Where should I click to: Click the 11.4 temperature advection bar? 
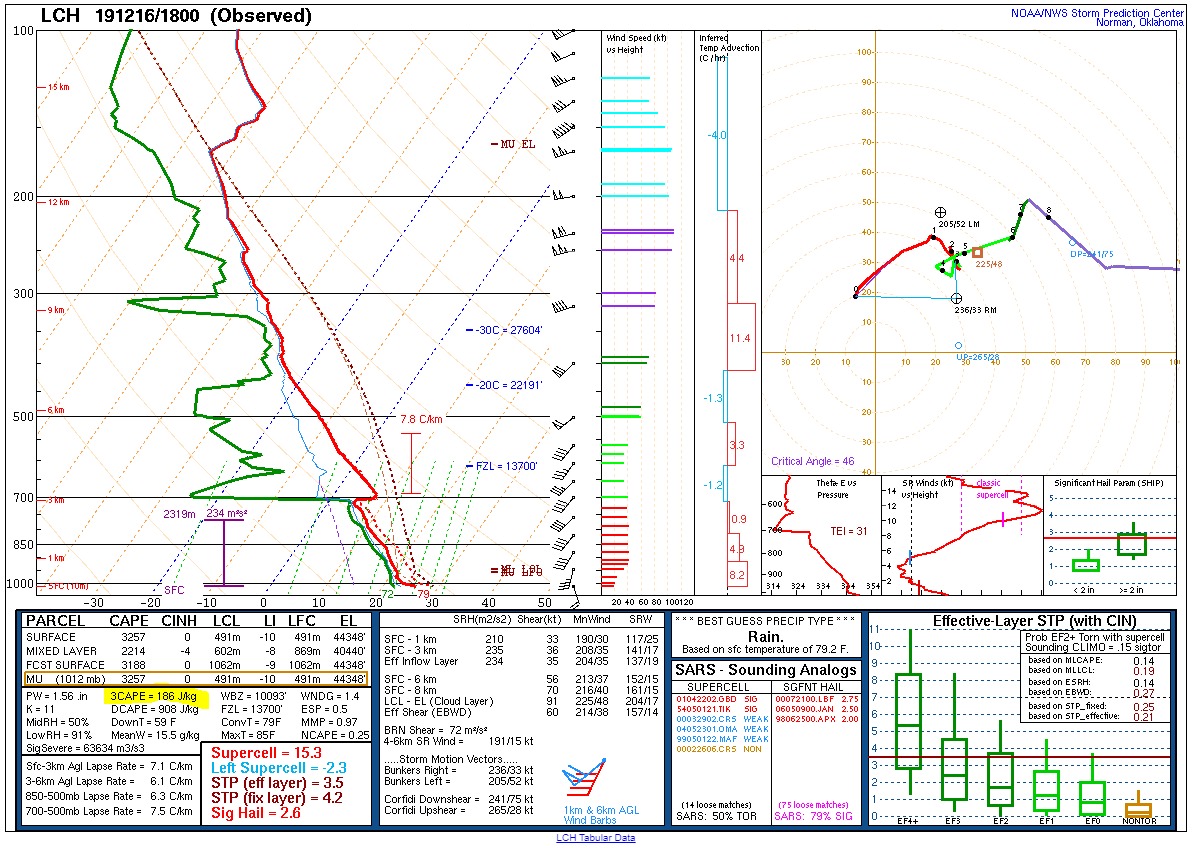(x=740, y=338)
